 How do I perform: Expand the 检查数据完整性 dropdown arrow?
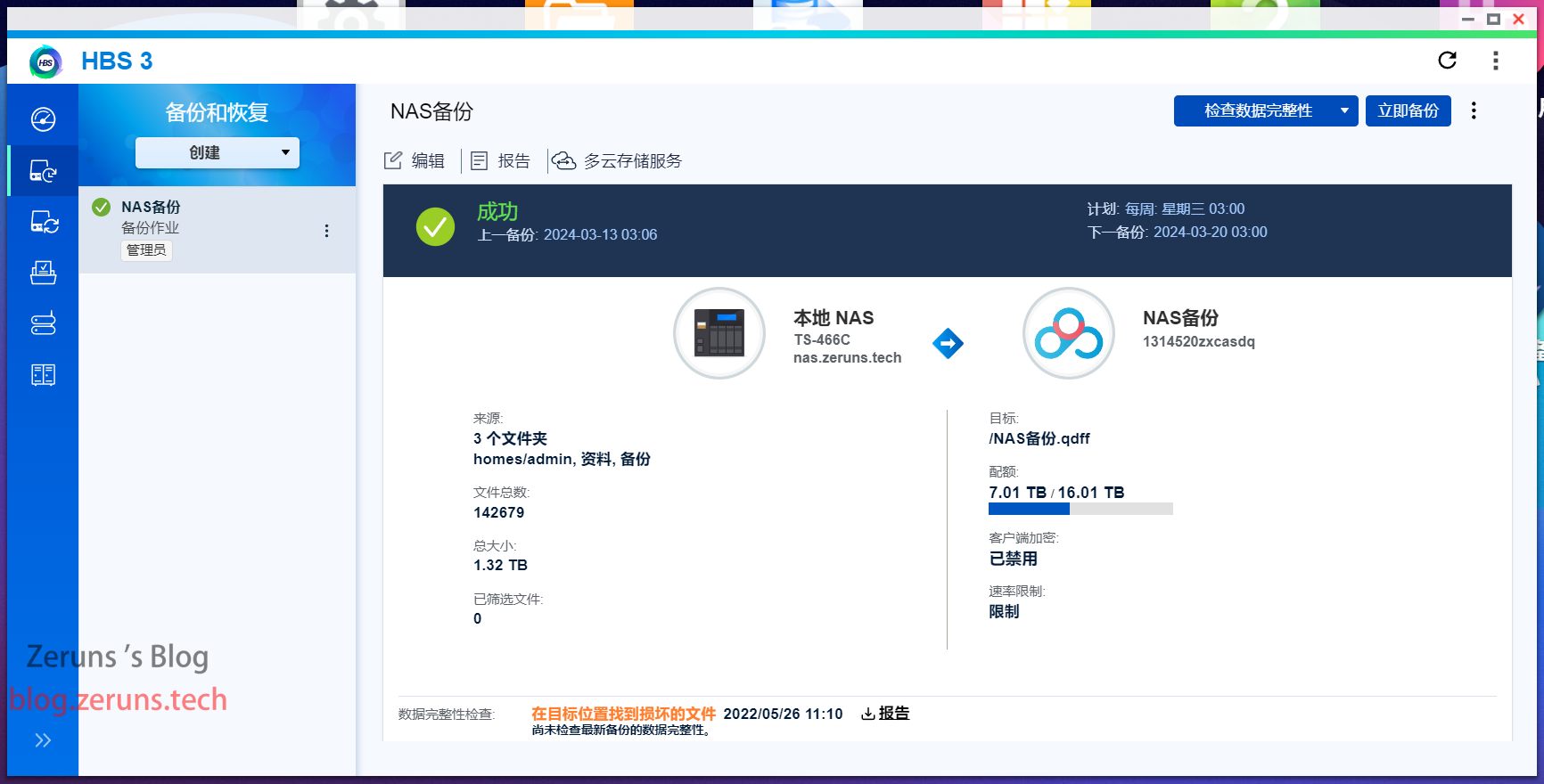[x=1344, y=110]
